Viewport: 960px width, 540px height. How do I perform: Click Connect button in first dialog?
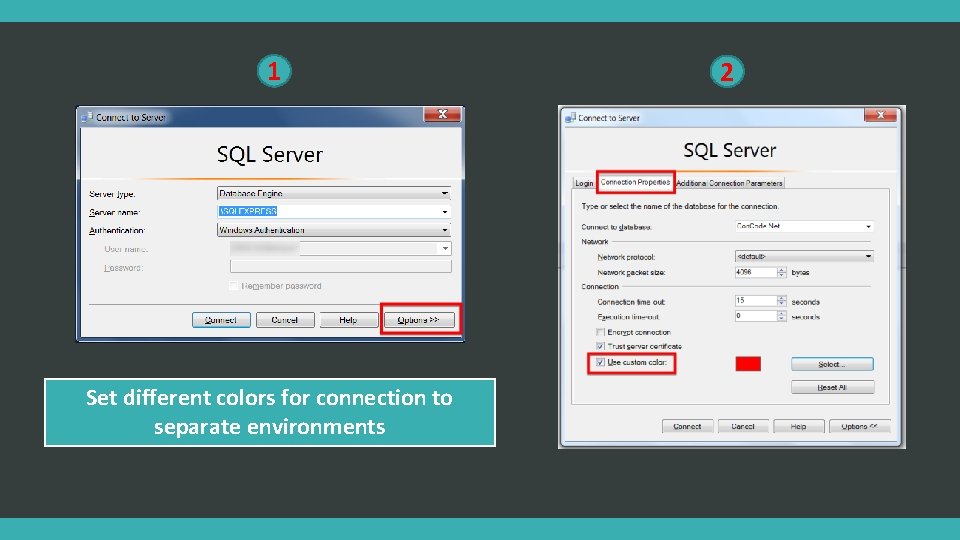tap(221, 320)
